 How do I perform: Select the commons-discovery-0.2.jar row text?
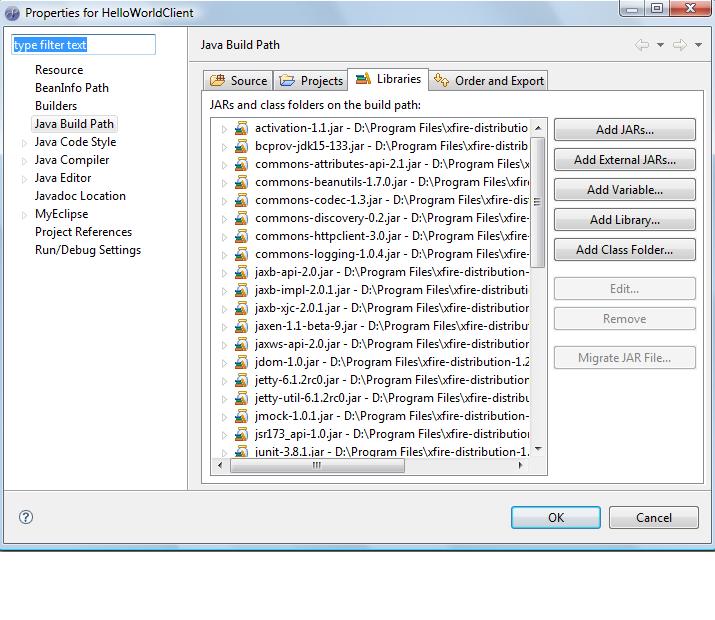tap(392, 218)
